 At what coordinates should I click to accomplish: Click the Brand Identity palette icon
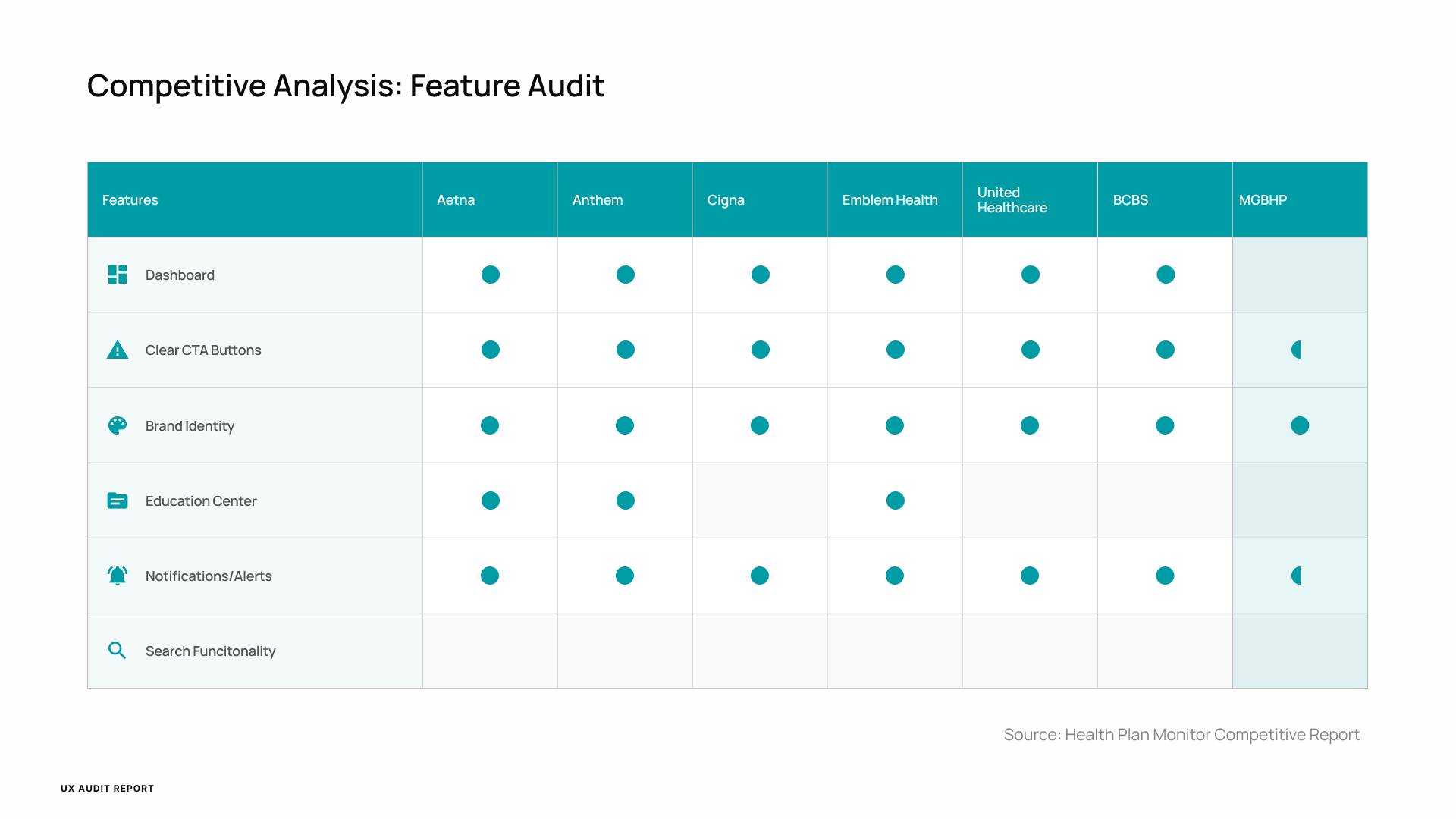[x=118, y=425]
